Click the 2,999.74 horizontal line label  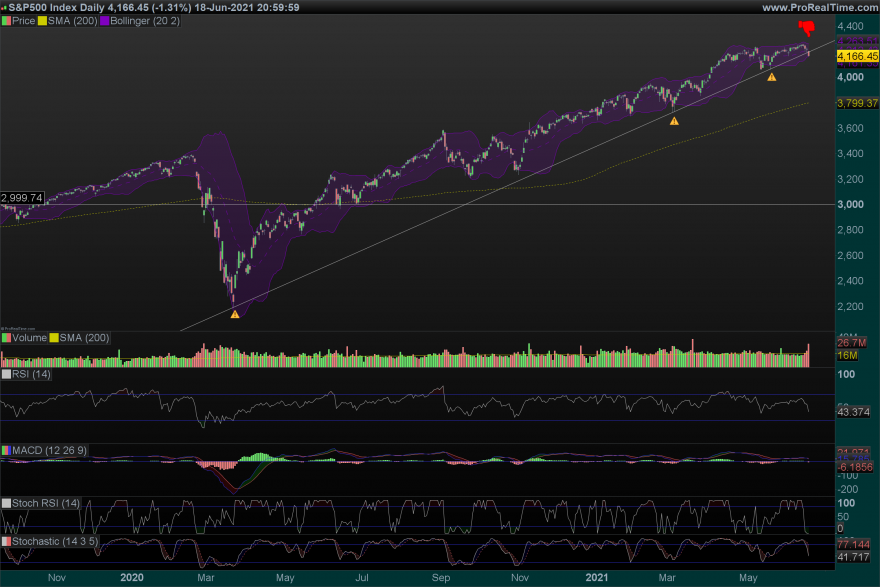22,198
